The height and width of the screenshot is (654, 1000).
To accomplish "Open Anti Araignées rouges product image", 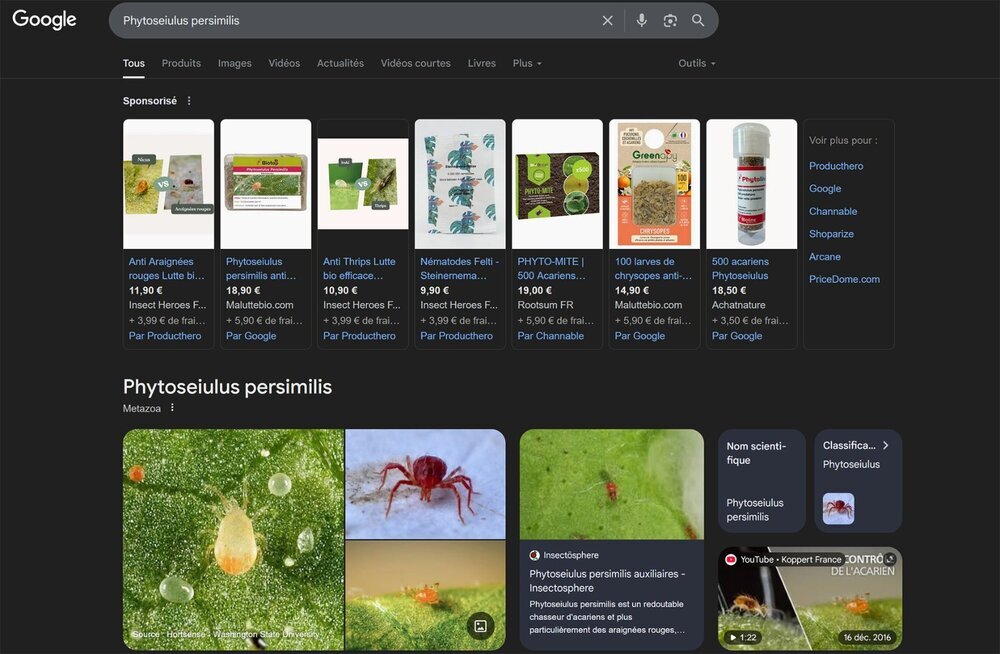I will coord(168,184).
